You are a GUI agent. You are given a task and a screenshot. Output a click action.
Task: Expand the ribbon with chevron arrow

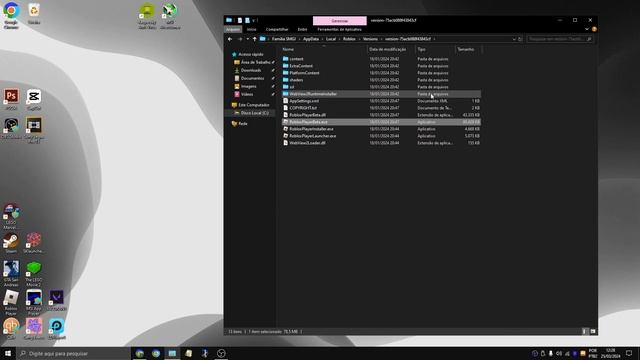[587, 29]
